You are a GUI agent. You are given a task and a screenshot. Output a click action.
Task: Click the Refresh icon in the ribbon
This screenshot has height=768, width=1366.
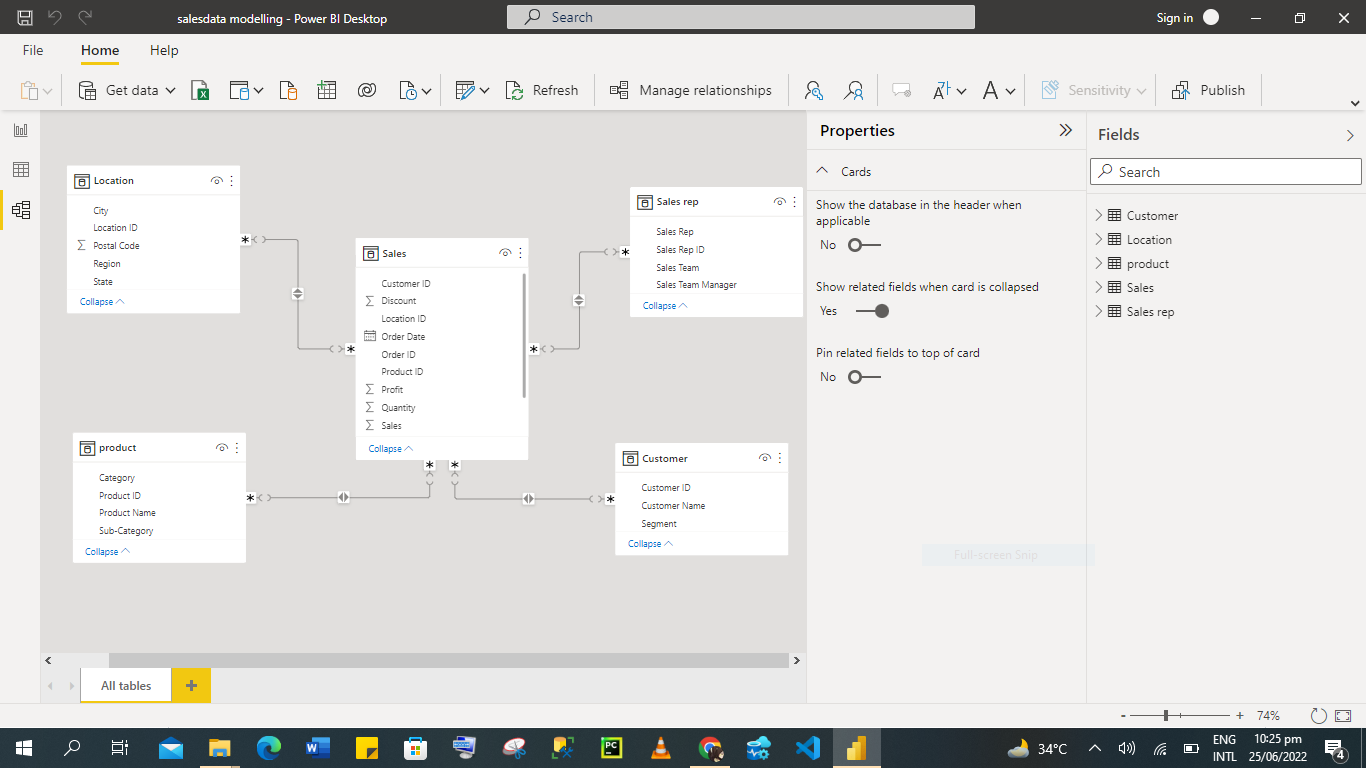point(515,90)
